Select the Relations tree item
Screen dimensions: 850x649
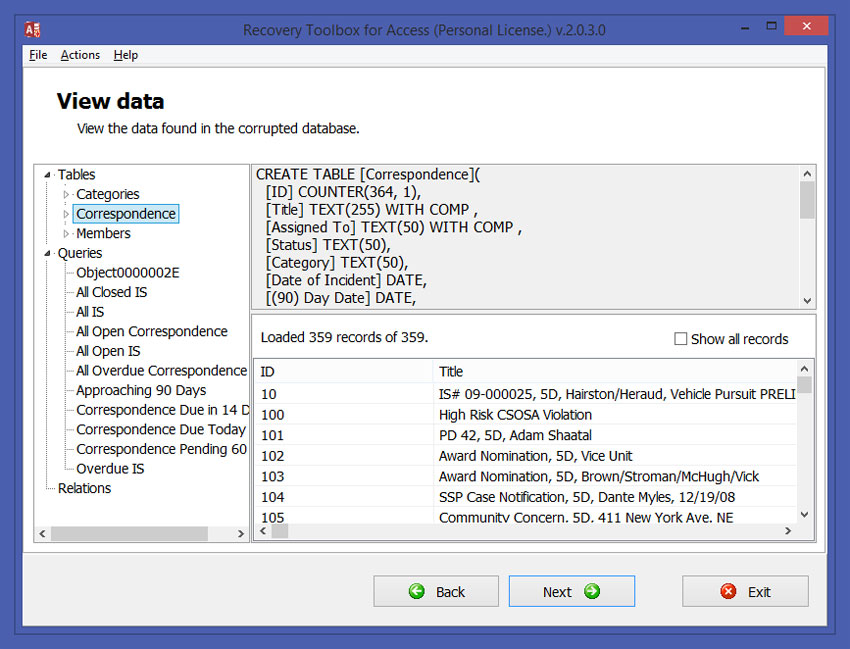[84, 489]
